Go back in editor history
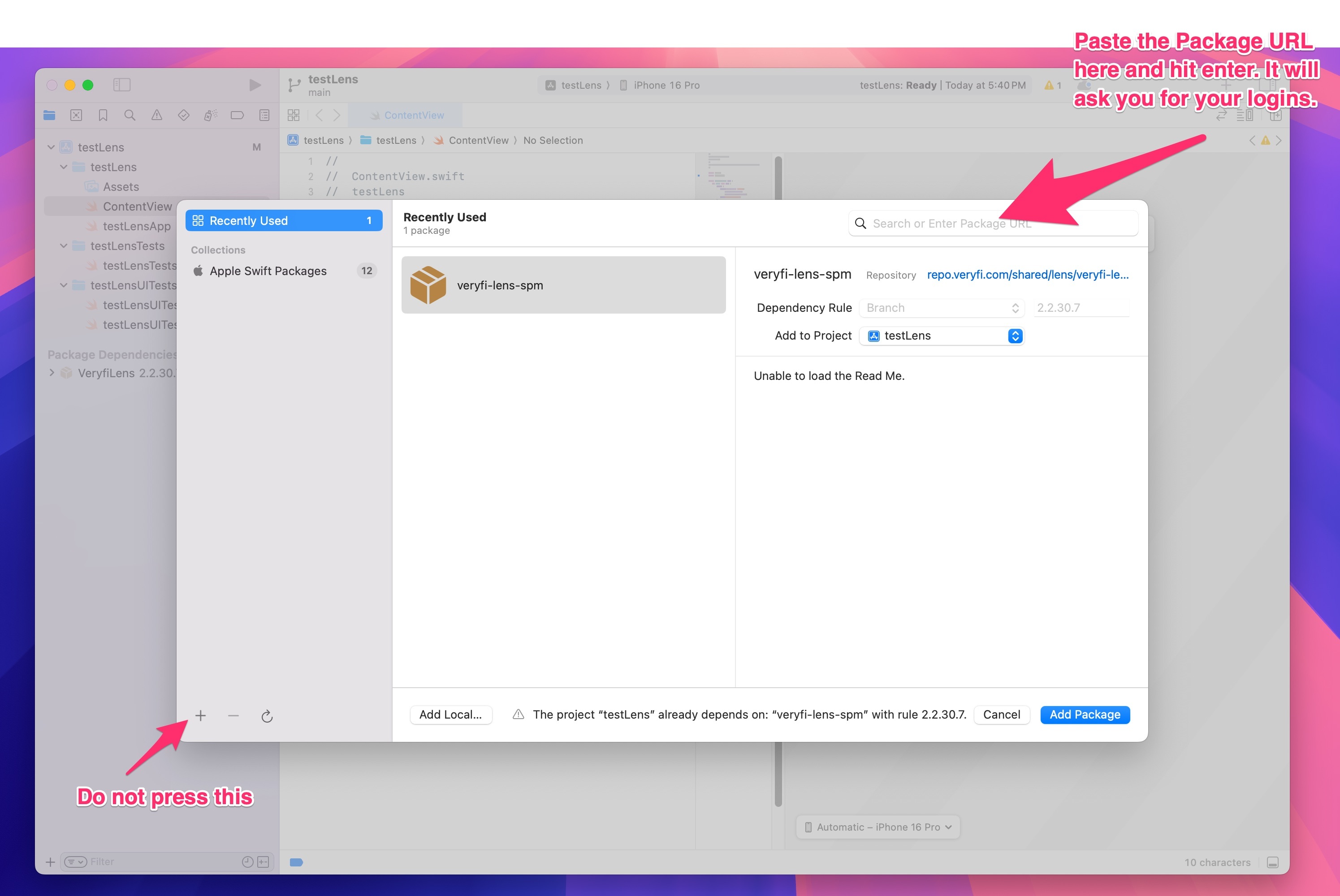1340x896 pixels. pos(320,116)
